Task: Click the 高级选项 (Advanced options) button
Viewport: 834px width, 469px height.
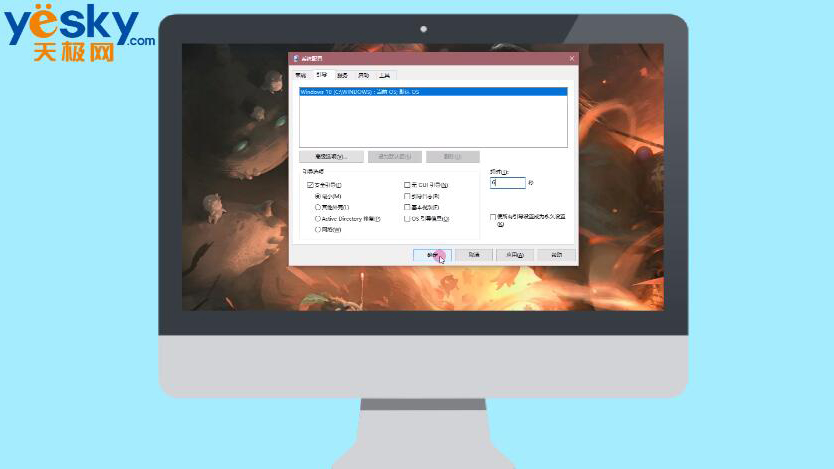Action: [331, 157]
